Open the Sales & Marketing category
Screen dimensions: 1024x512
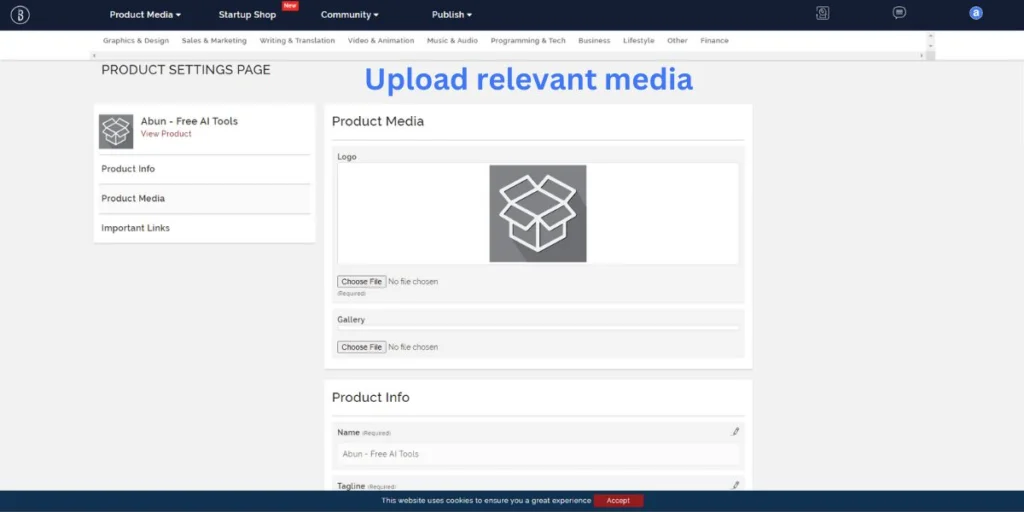tap(214, 40)
